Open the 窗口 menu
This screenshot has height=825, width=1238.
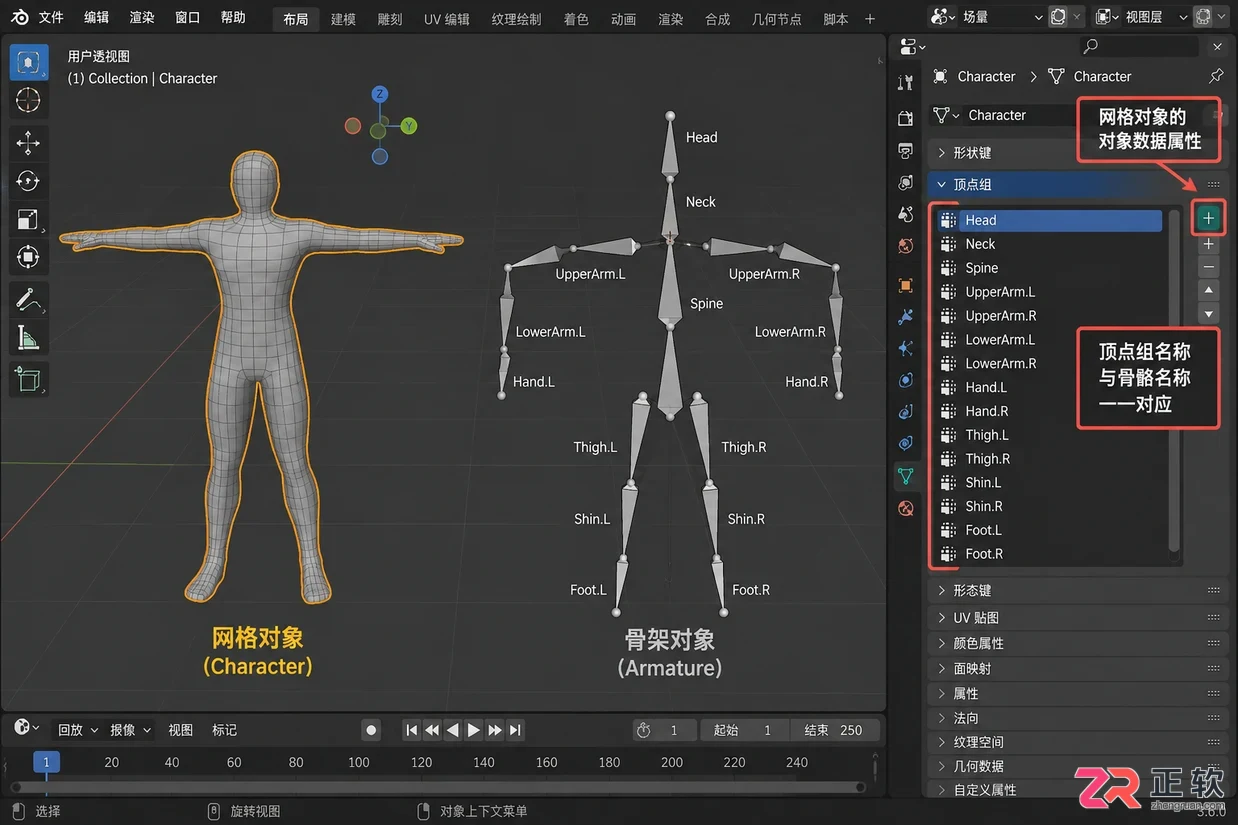click(x=187, y=17)
